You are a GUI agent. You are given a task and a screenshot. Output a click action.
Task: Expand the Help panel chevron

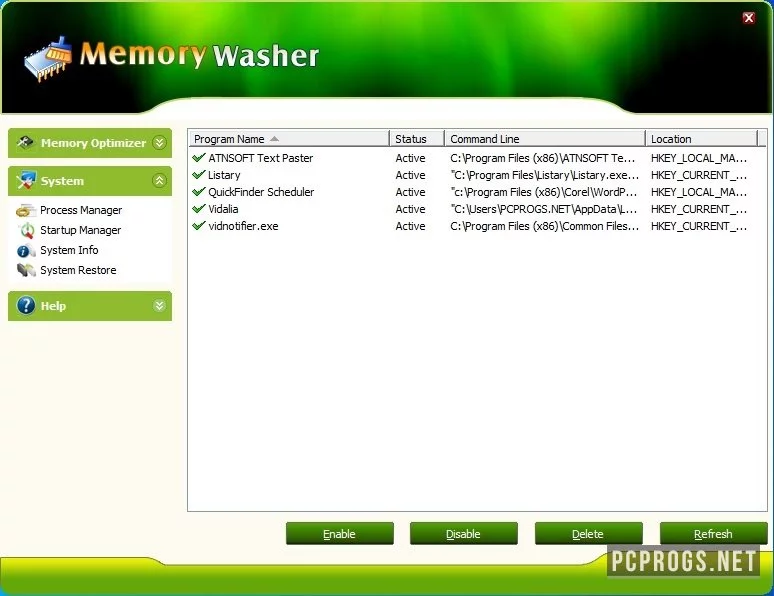point(159,306)
